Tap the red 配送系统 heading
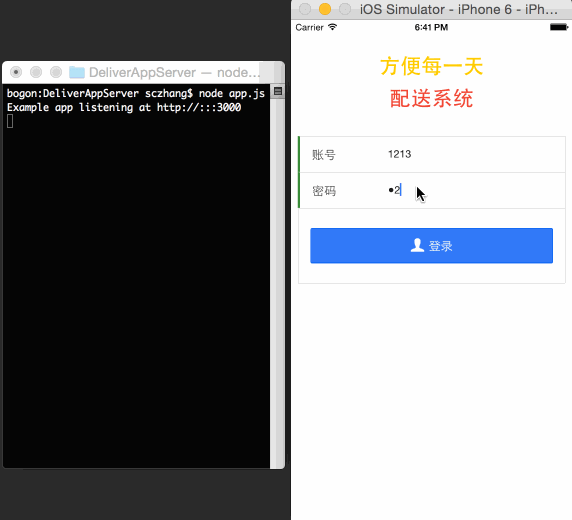The image size is (572, 520). click(432, 99)
